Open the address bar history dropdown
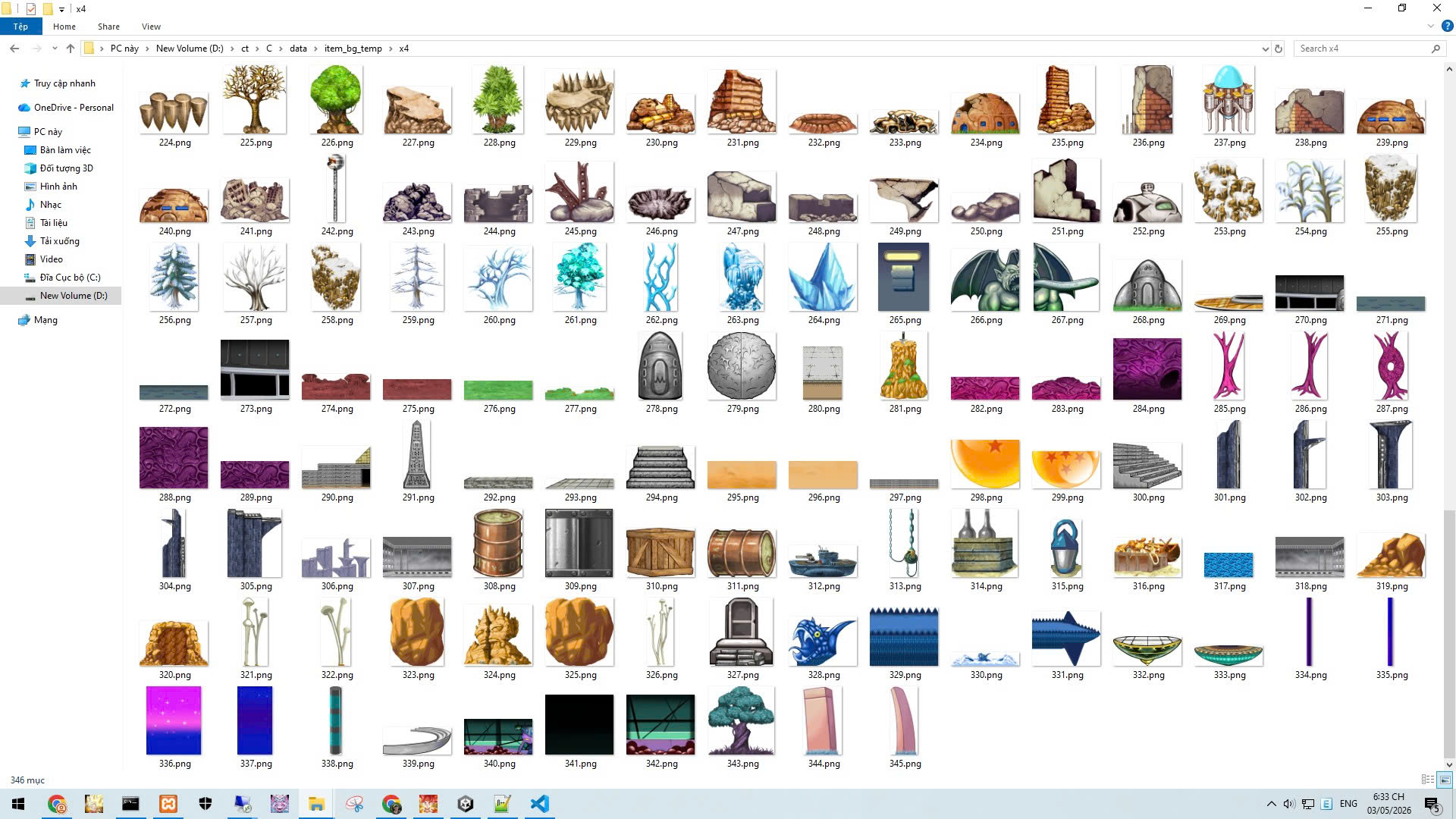The height and width of the screenshot is (819, 1456). [x=1265, y=49]
